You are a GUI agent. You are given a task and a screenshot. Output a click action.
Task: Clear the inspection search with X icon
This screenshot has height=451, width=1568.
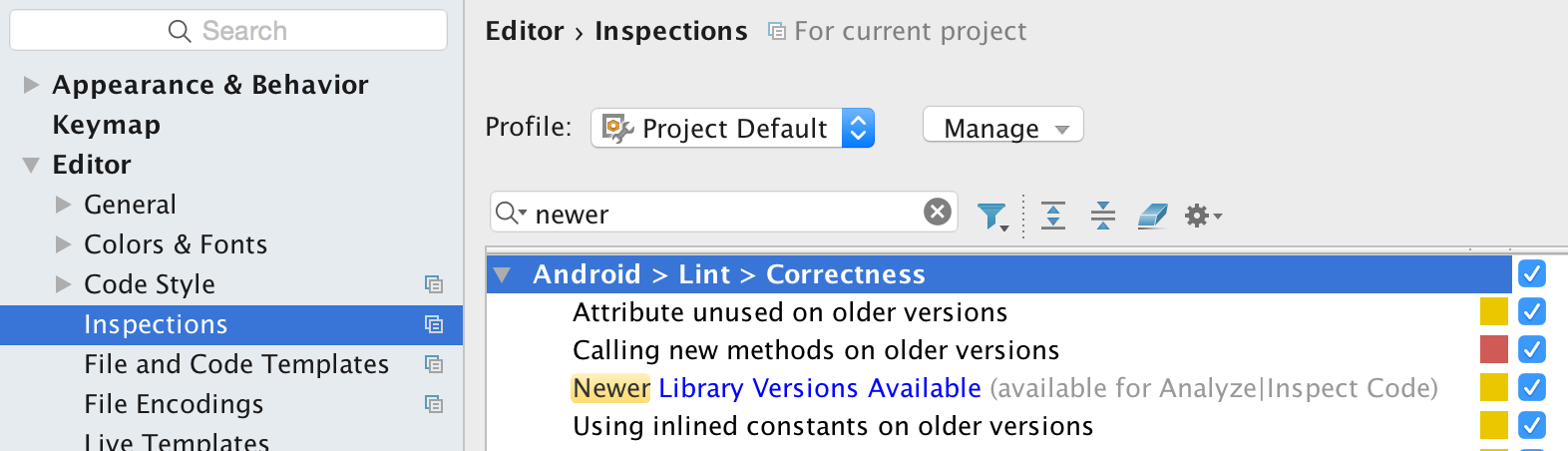[938, 212]
